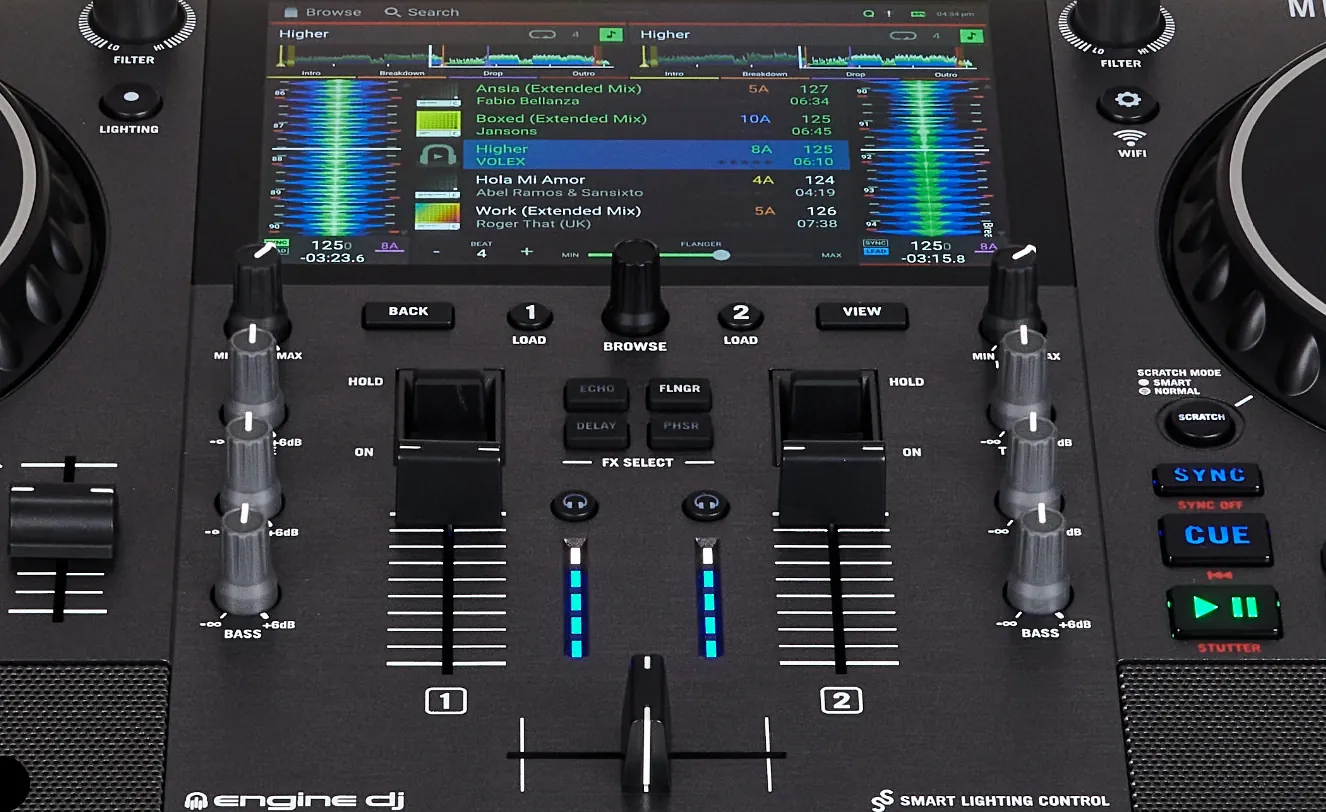
Task: Jump to left deck Intro section marker
Action: click(312, 74)
